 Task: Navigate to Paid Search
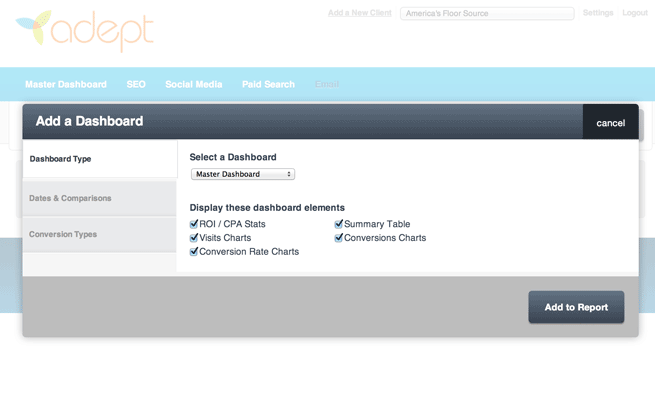268,85
